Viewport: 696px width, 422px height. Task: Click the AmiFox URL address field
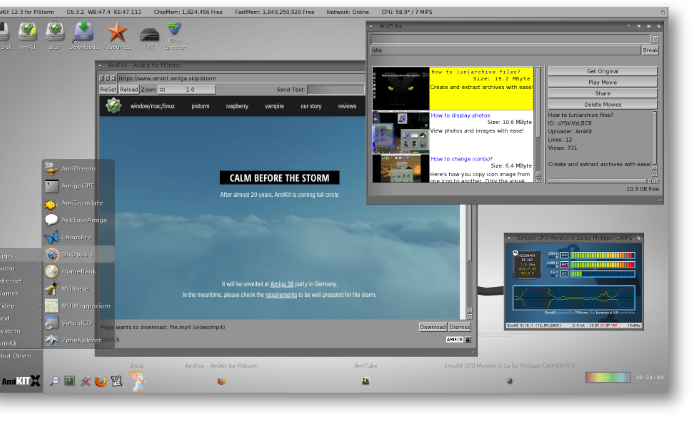coord(241,79)
